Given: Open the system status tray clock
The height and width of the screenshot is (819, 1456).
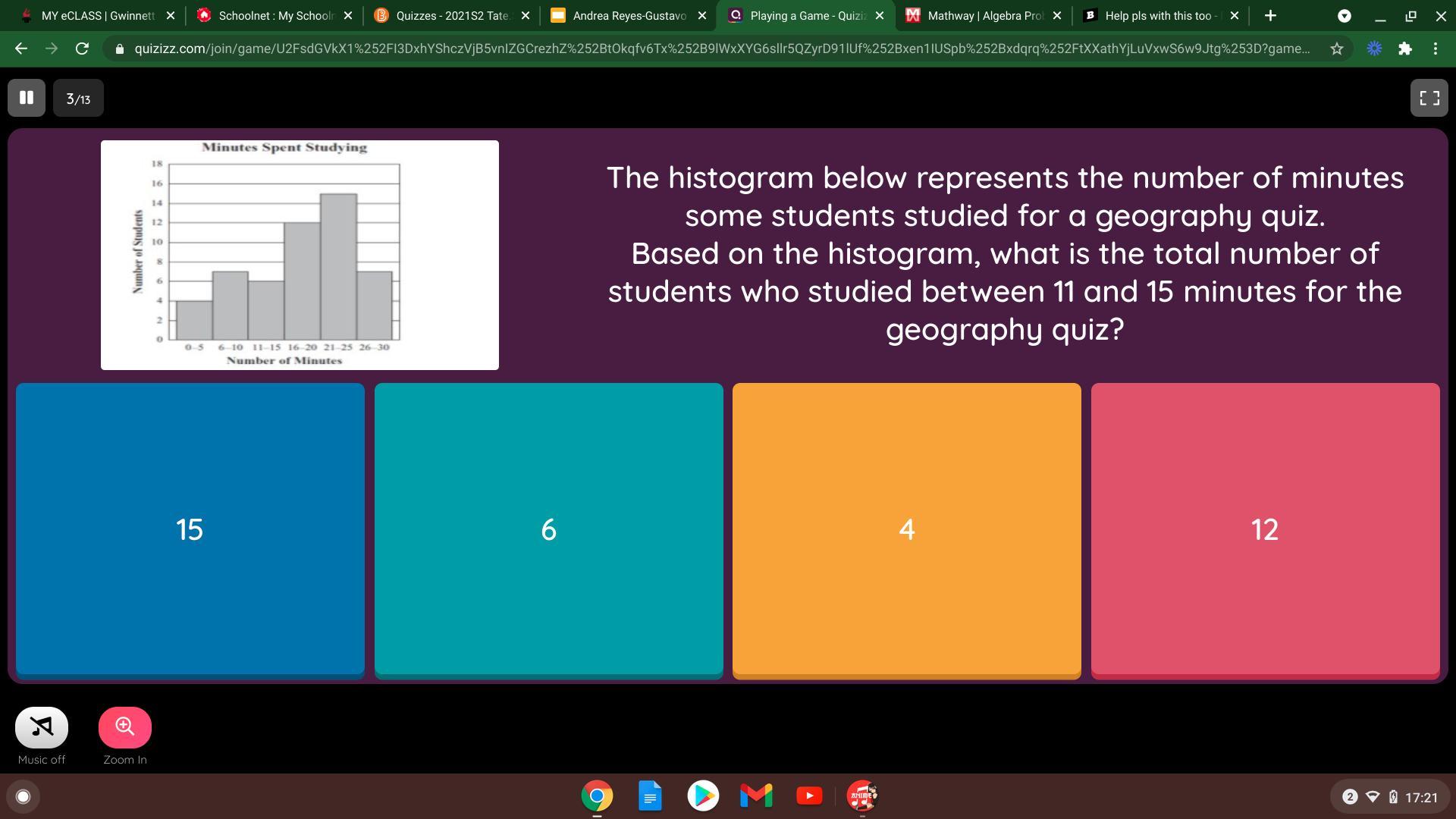Looking at the screenshot, I should [1420, 796].
